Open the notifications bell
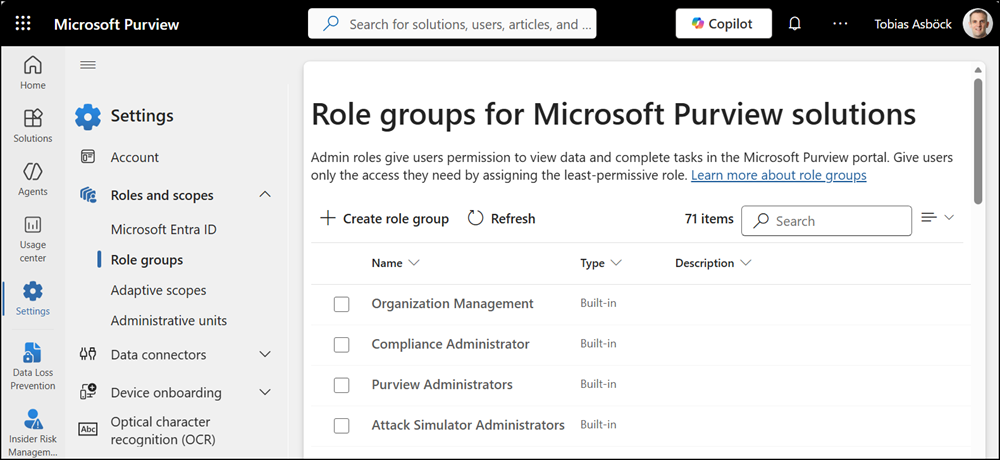 pos(795,24)
